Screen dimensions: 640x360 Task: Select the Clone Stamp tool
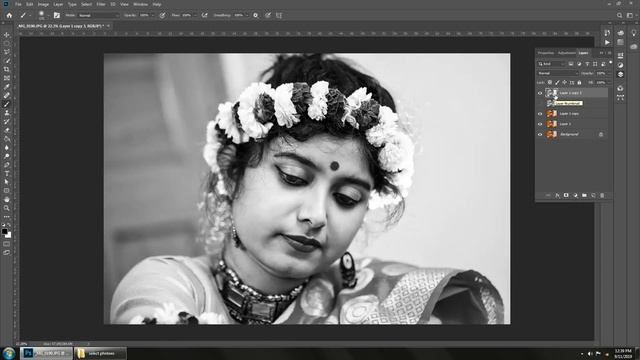7,113
